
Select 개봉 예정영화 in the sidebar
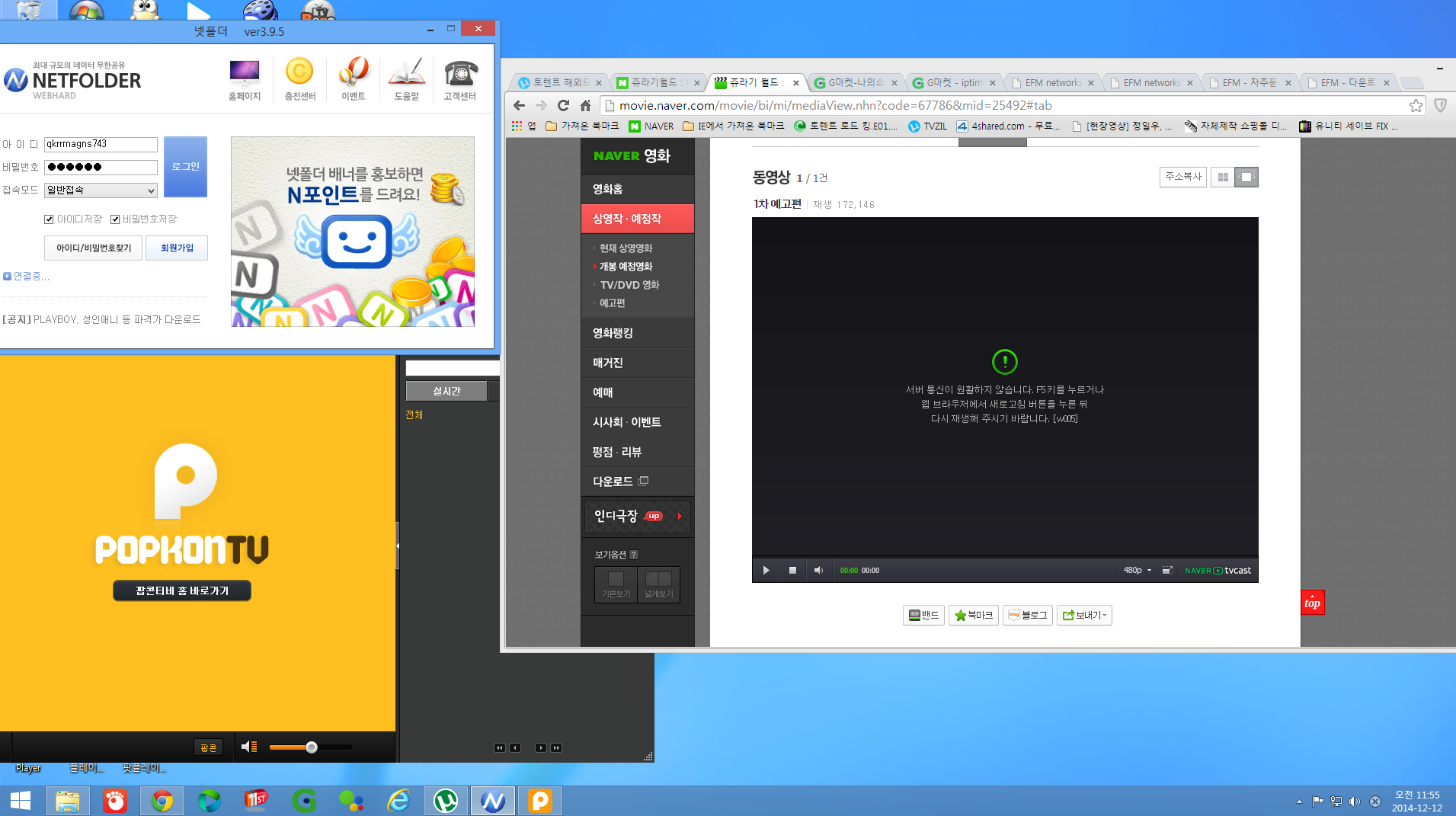[x=626, y=267]
